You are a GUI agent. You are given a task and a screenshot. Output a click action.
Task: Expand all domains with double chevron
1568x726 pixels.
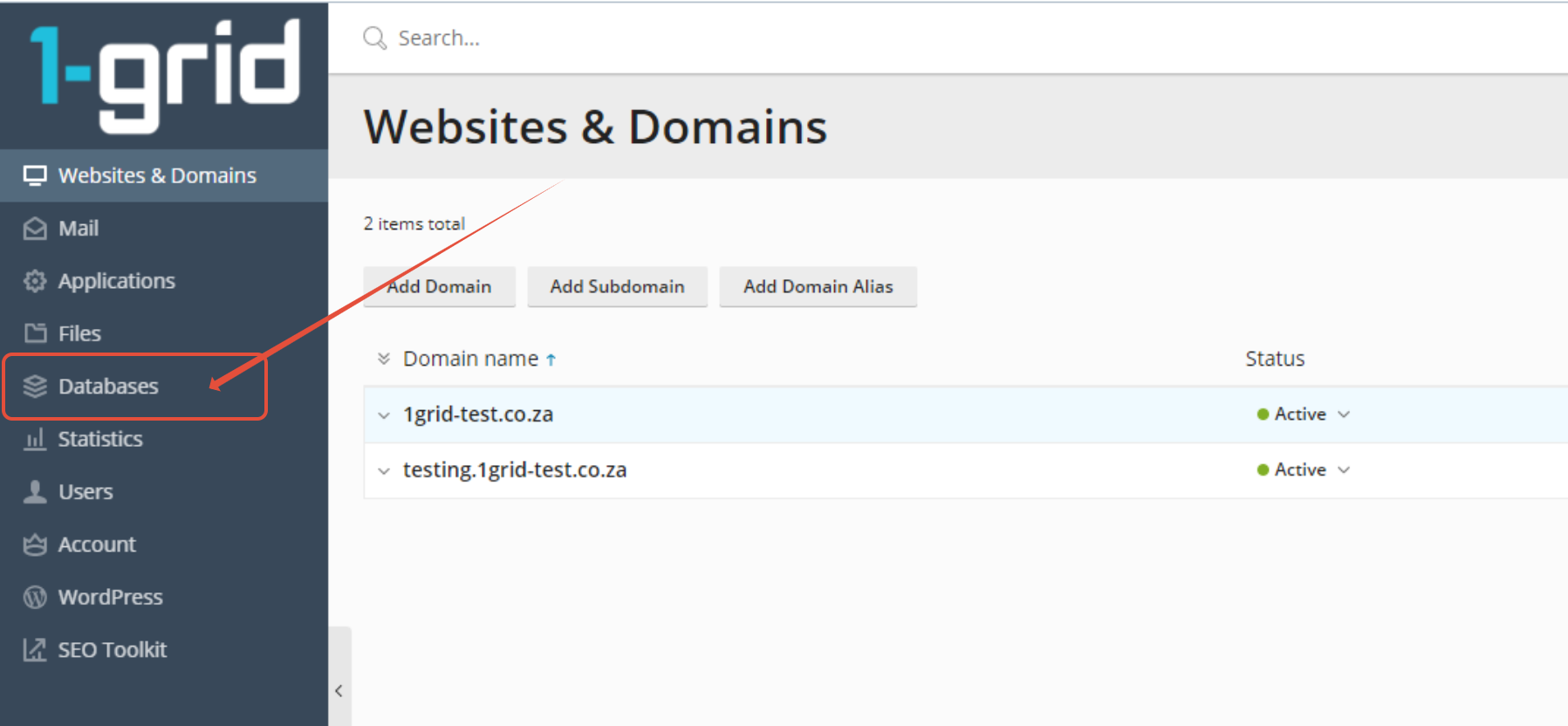pos(383,359)
